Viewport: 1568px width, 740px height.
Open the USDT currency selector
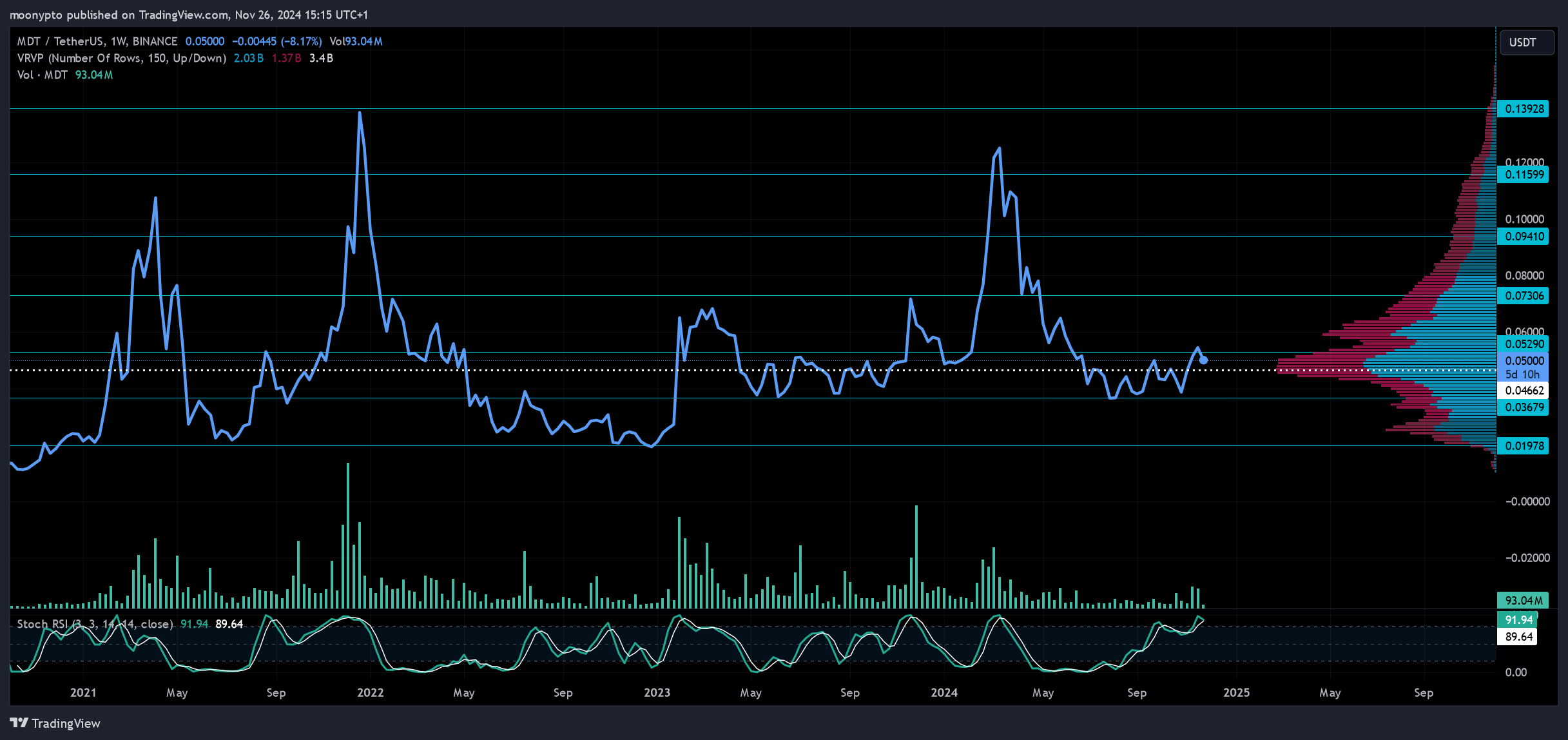coord(1526,43)
